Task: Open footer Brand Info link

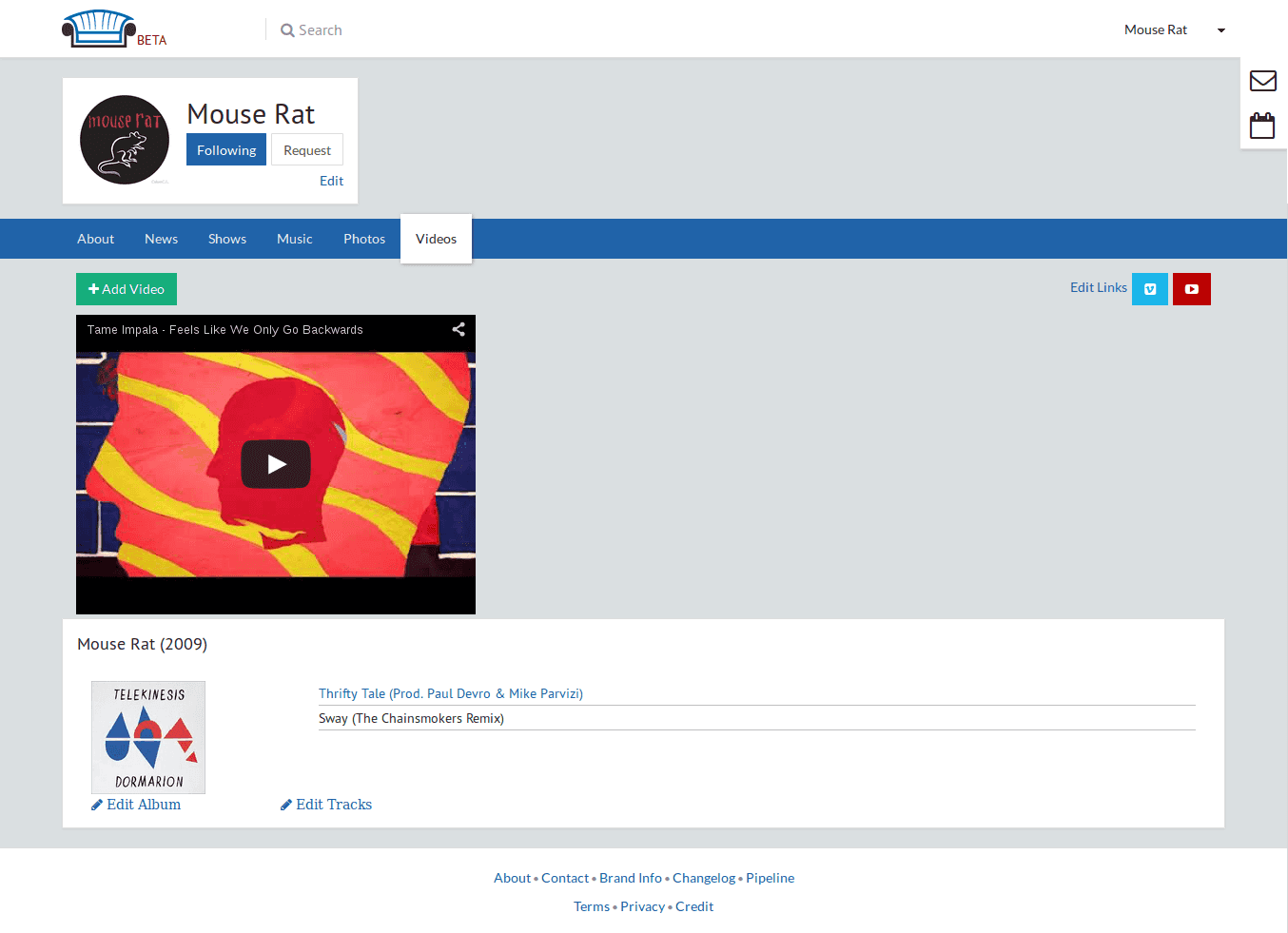Action: click(x=631, y=878)
